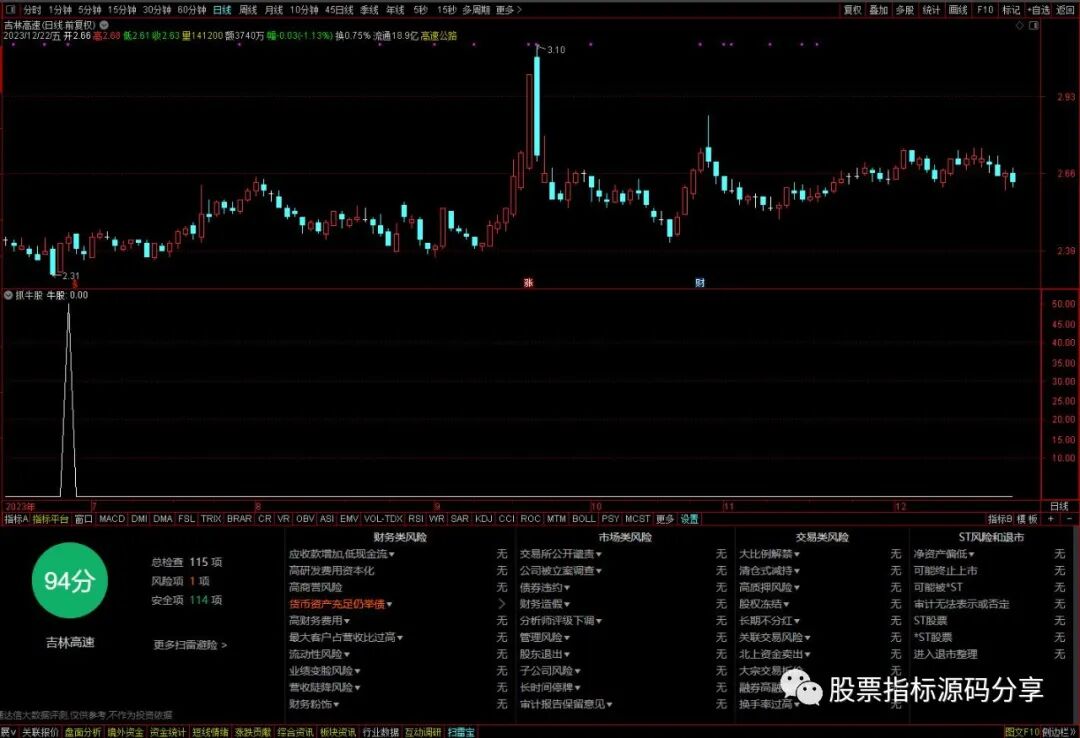
Task: Open the indicator 设置 settings
Action: pyautogui.click(x=689, y=519)
